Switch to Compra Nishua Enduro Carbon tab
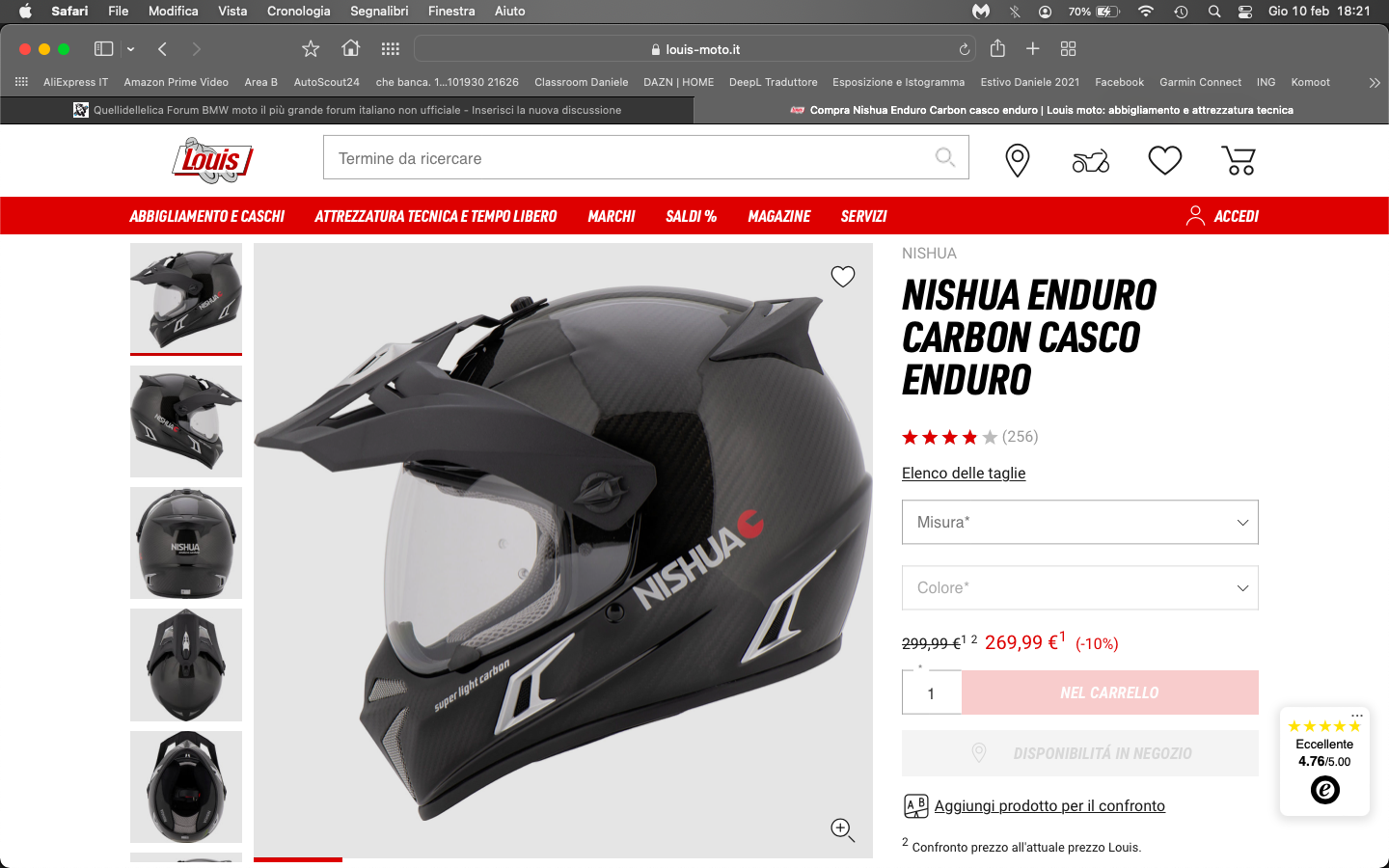 coord(1042,110)
